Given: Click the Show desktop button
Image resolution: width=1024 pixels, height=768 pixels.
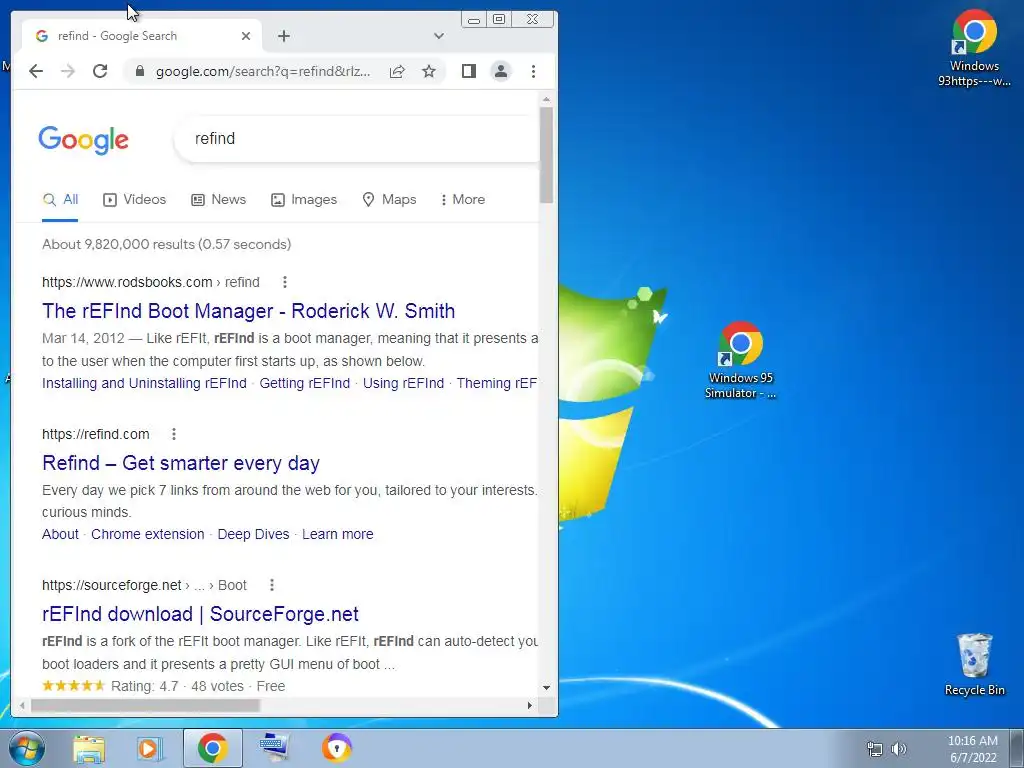Looking at the screenshot, I should (x=1017, y=748).
